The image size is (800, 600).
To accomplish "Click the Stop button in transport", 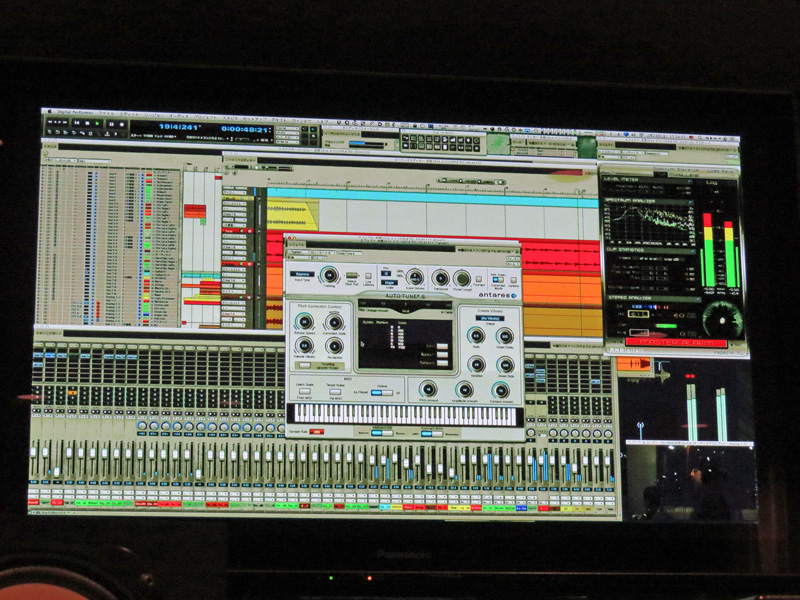I will point(87,123).
